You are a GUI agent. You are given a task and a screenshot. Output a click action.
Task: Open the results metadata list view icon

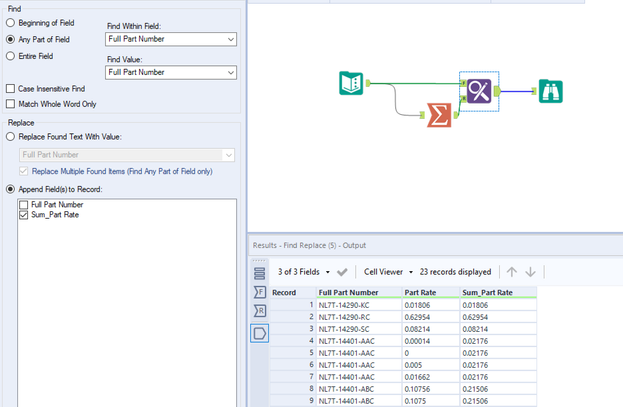click(259, 273)
